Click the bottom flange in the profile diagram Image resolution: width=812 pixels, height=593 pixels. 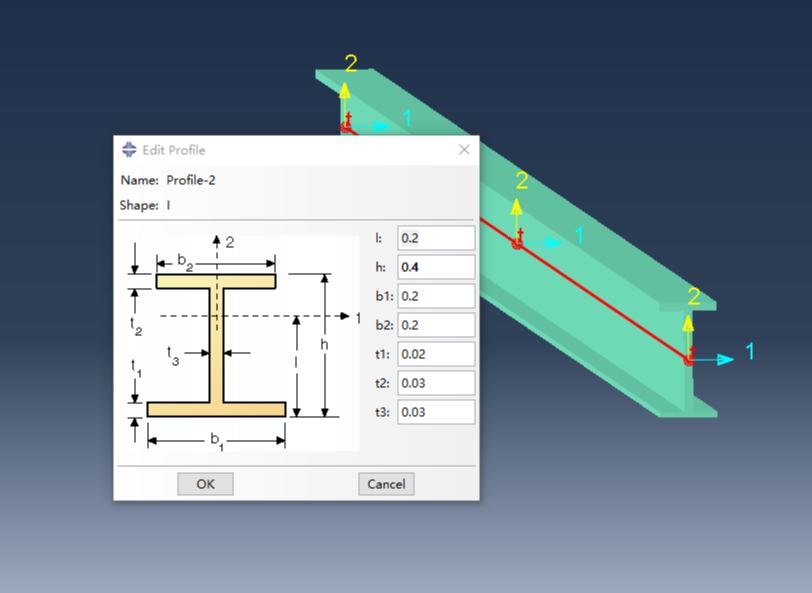click(x=216, y=409)
